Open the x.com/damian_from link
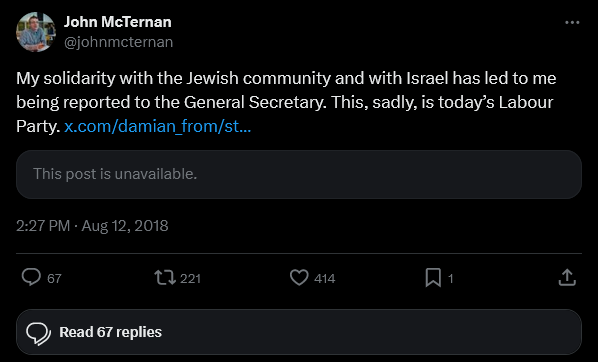The image size is (598, 362). coord(158,126)
